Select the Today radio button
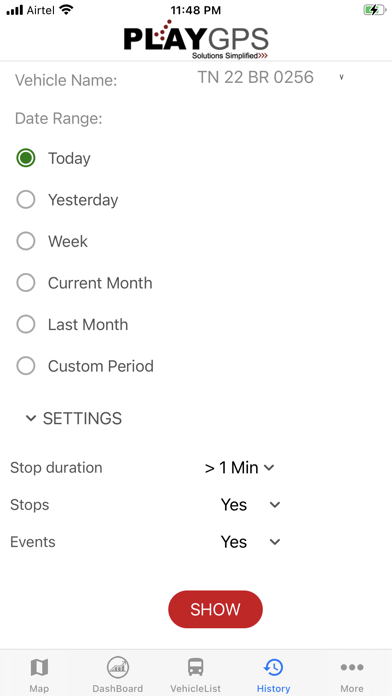The width and height of the screenshot is (392, 696). 26,158
